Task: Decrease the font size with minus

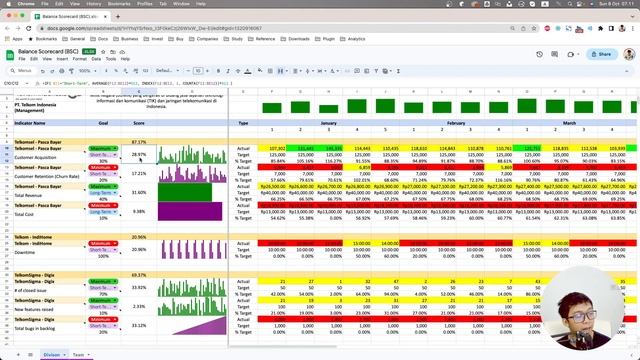Action: [x=188, y=71]
